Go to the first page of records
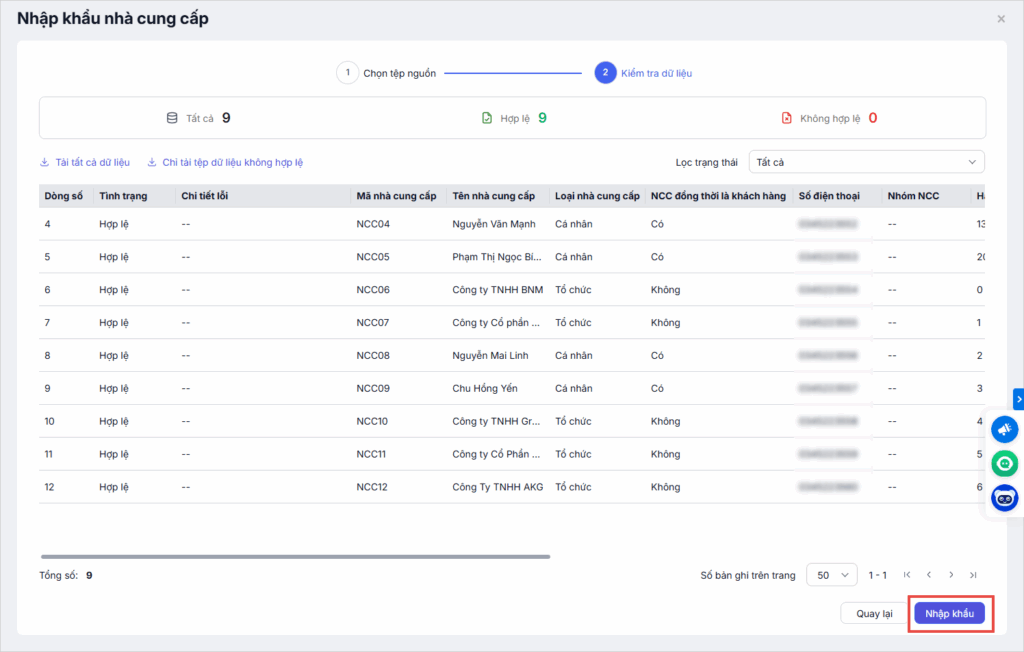Viewport: 1024px width, 652px height. pyautogui.click(x=907, y=575)
